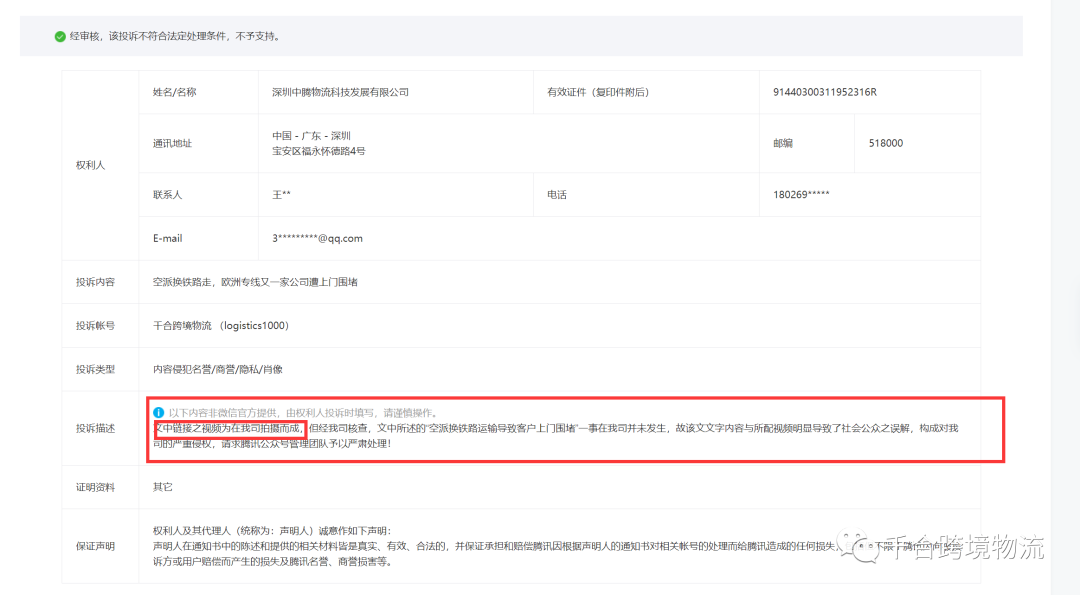Select address line 中国 - 广东 - 深圳
This screenshot has height=595, width=1080.
pyautogui.click(x=311, y=136)
